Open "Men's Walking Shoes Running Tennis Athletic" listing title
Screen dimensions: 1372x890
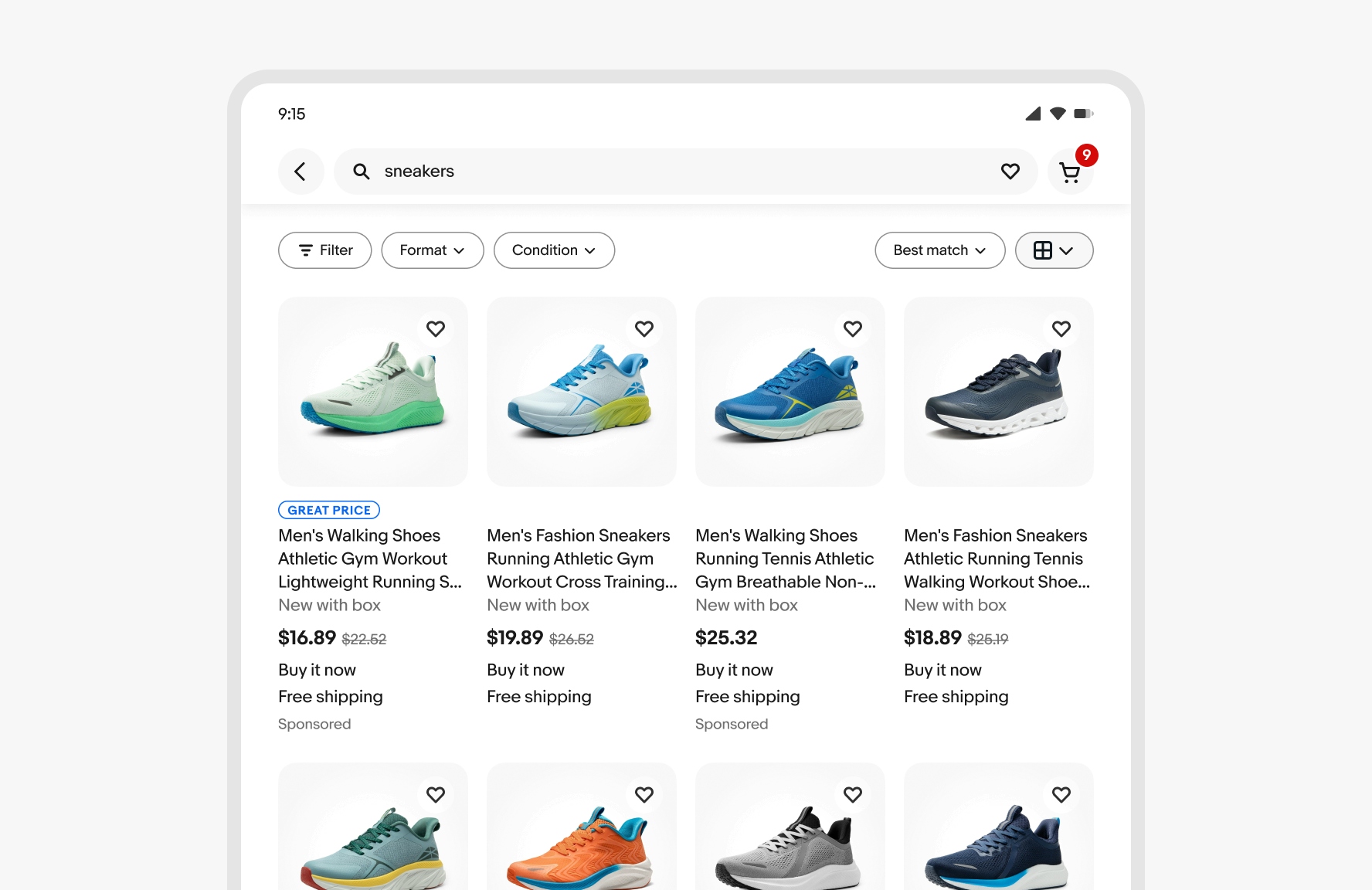point(786,559)
